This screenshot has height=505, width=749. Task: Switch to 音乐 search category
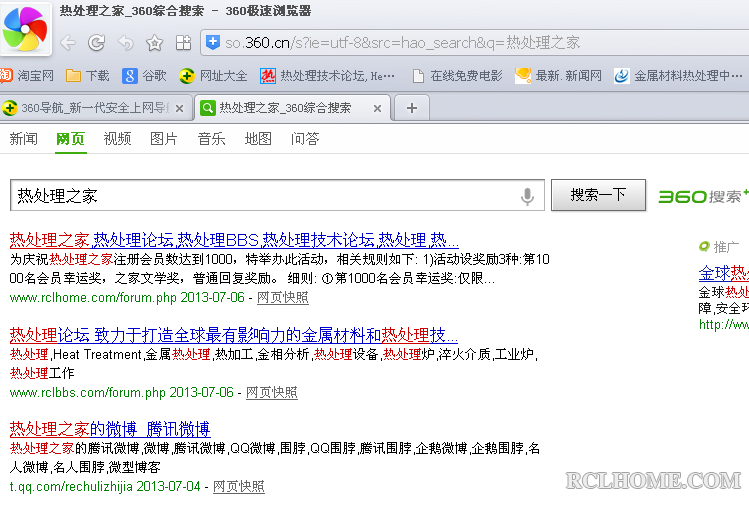[211, 139]
